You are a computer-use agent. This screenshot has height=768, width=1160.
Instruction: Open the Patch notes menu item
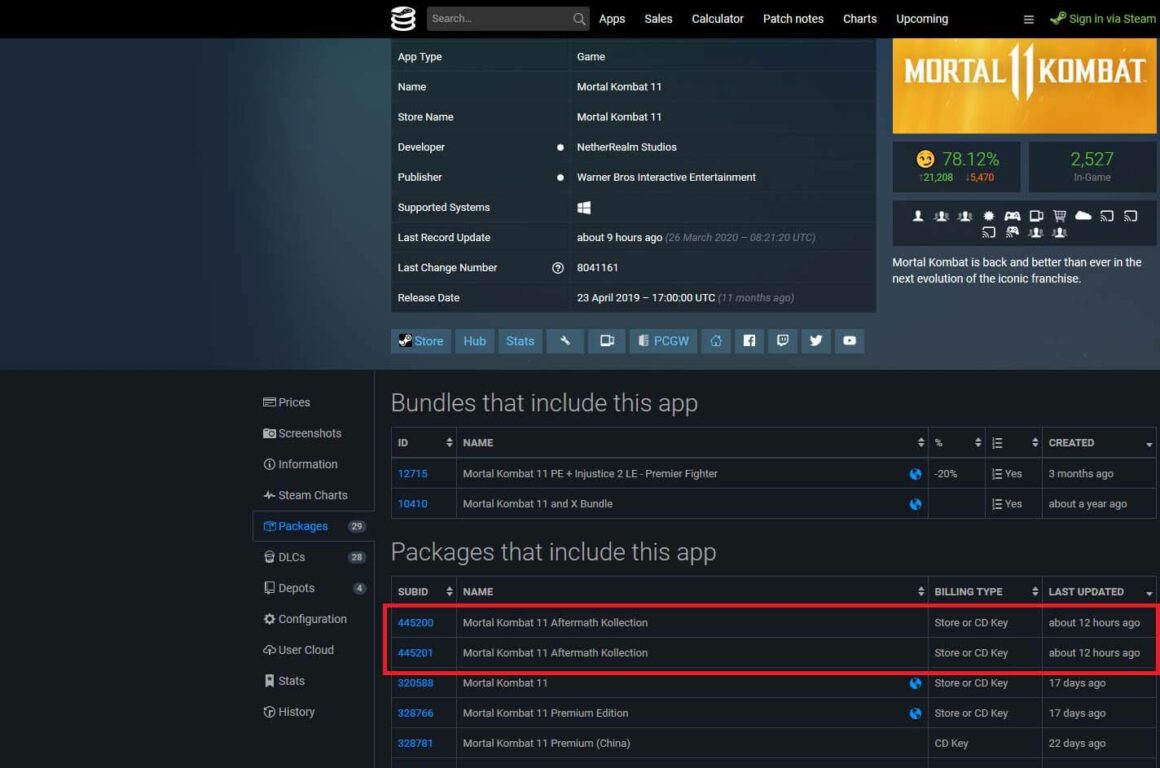[x=793, y=19]
